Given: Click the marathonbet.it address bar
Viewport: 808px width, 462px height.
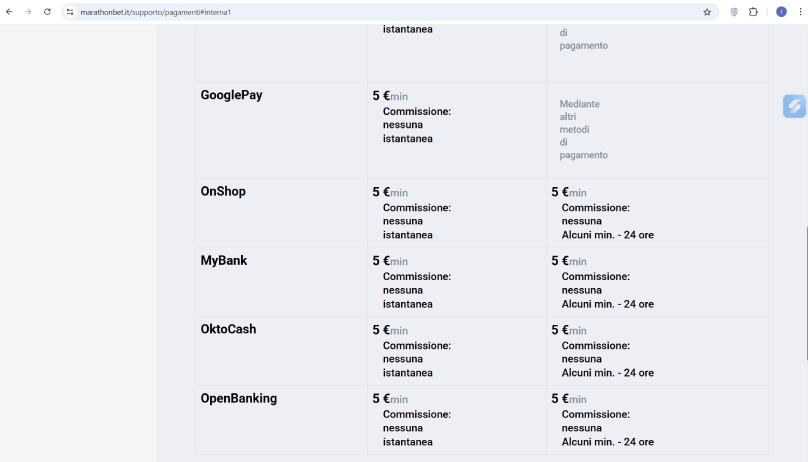Looking at the screenshot, I should click(386, 12).
